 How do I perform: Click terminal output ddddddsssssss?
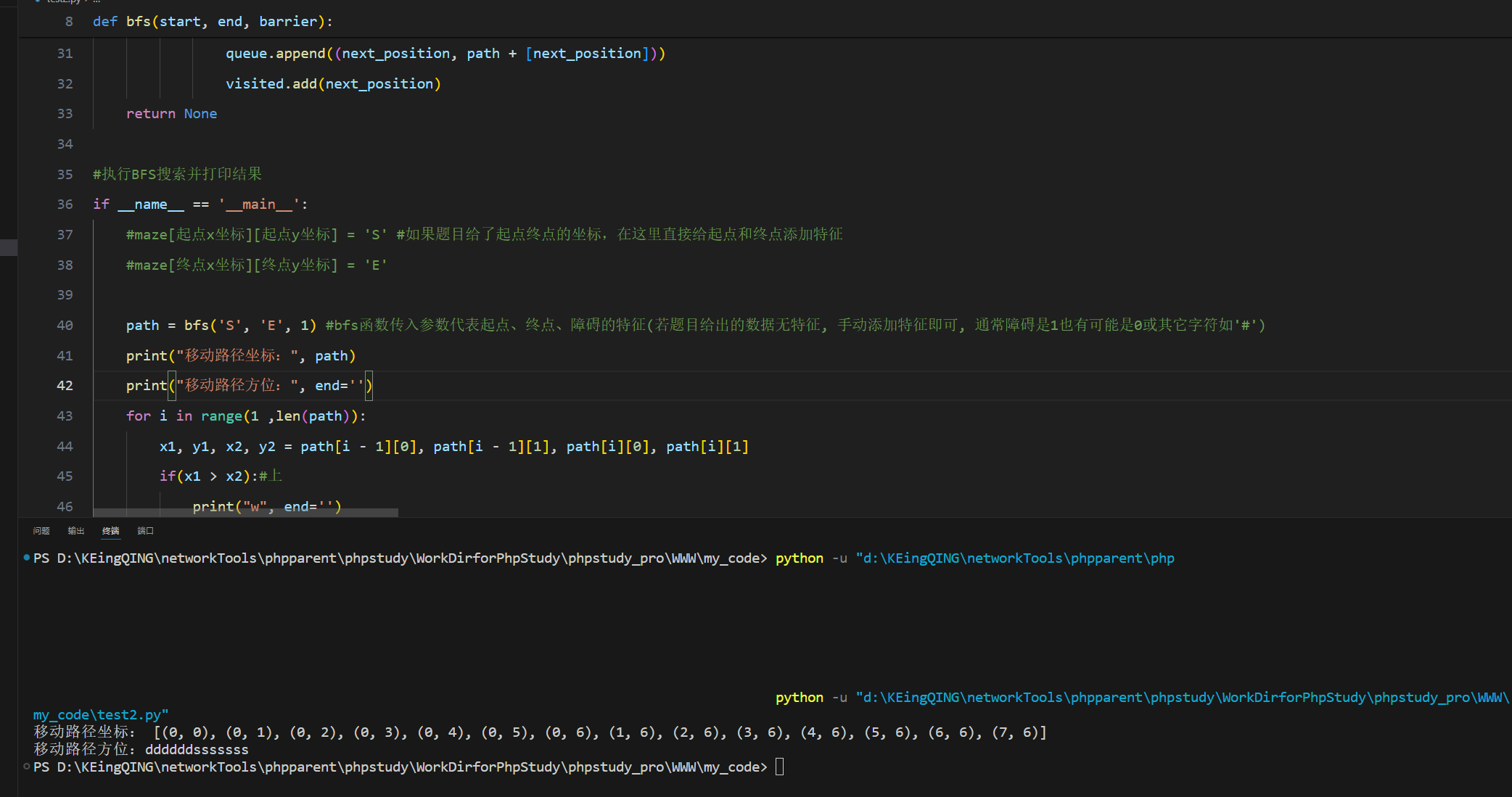(x=197, y=750)
